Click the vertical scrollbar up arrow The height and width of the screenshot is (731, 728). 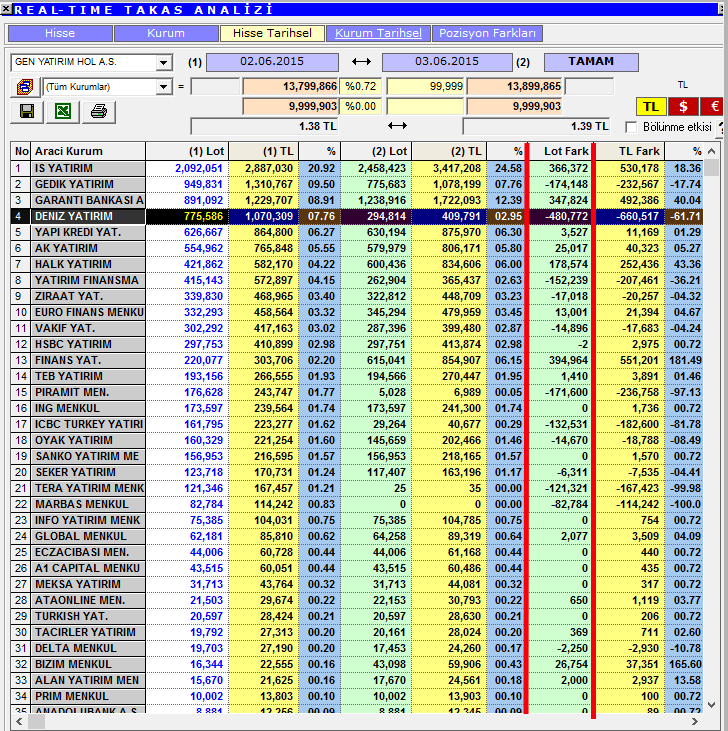(x=711, y=151)
